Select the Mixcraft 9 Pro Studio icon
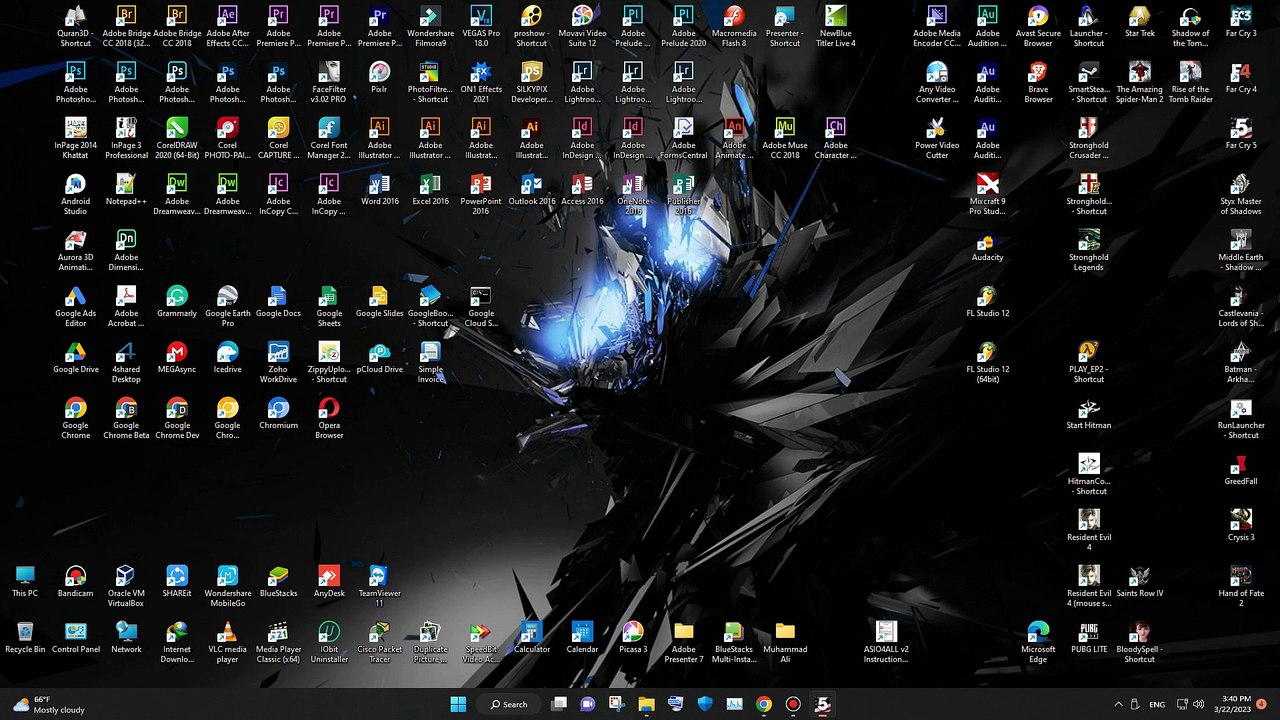 pyautogui.click(x=987, y=194)
